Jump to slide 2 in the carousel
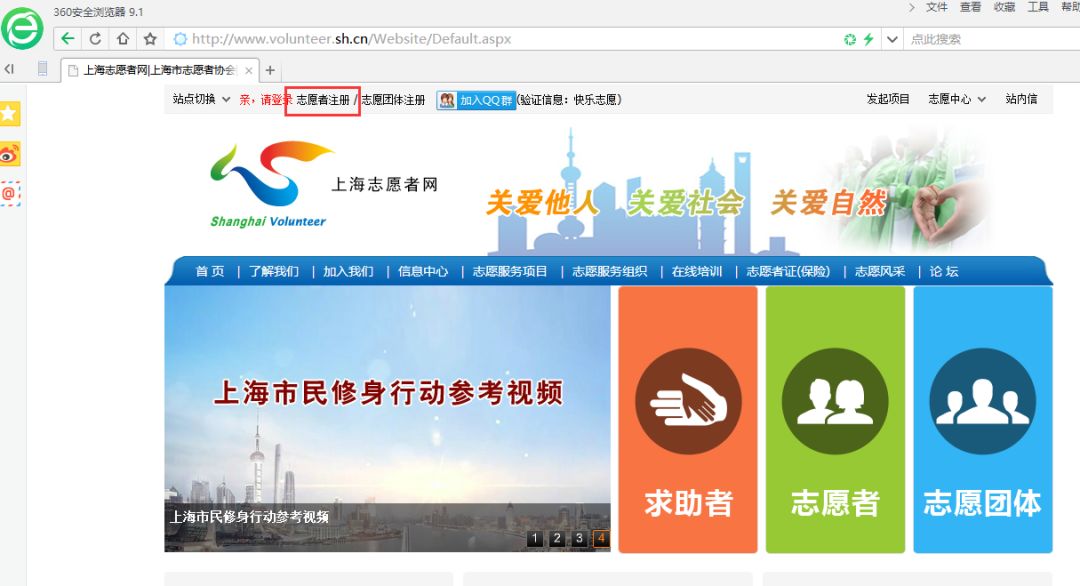Viewport: 1080px width, 586px height. (557, 539)
